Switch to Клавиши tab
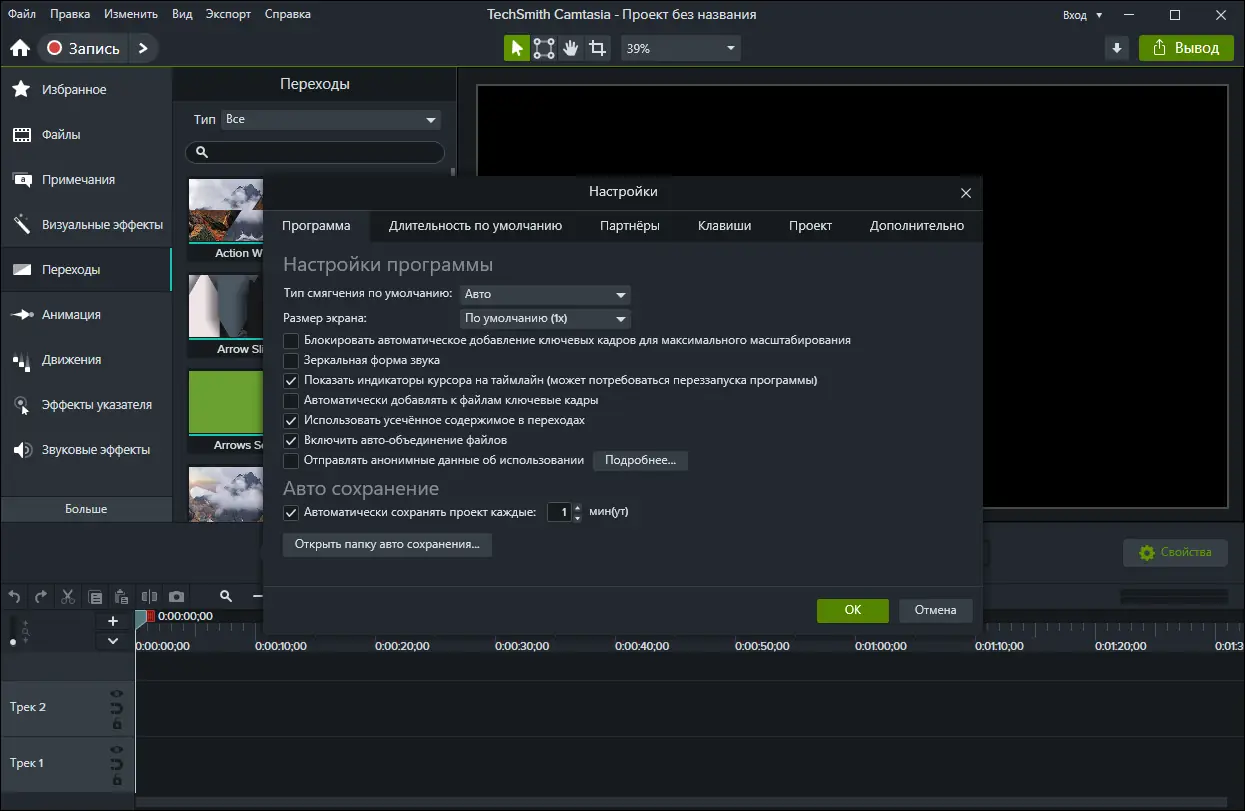The height and width of the screenshot is (811, 1245). (724, 226)
